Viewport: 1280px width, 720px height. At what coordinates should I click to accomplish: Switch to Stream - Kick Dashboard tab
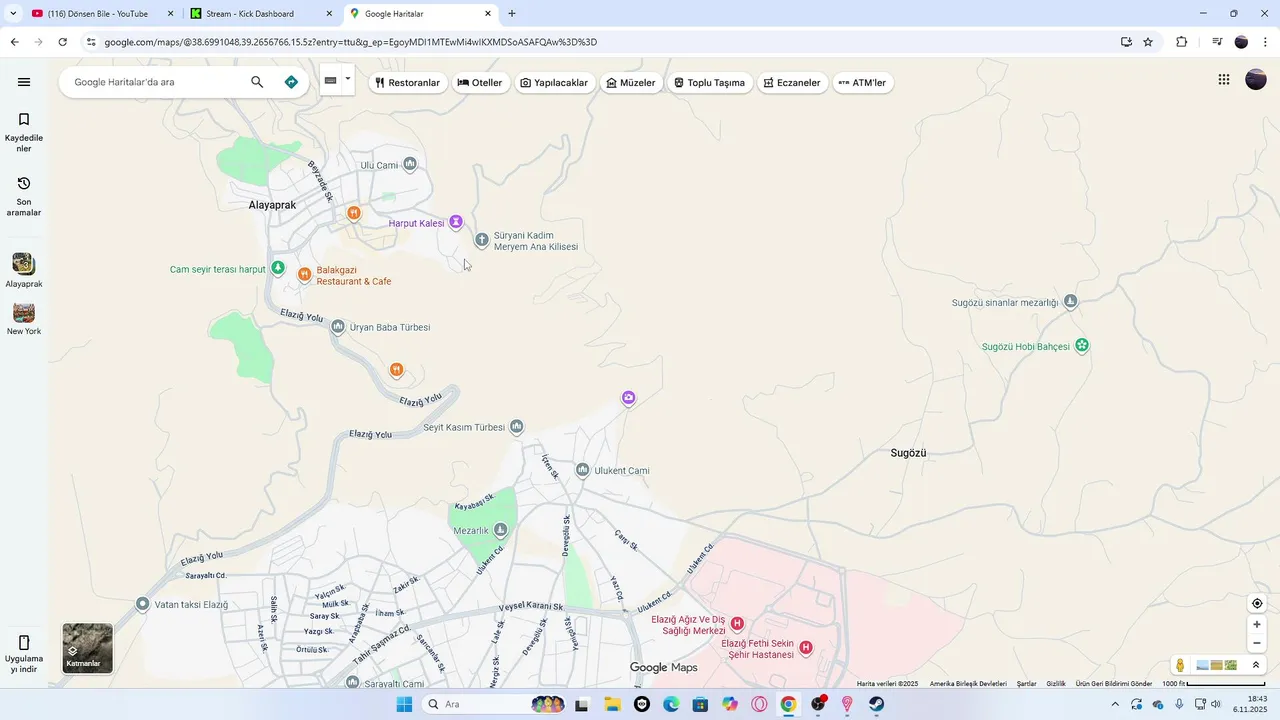tap(262, 14)
